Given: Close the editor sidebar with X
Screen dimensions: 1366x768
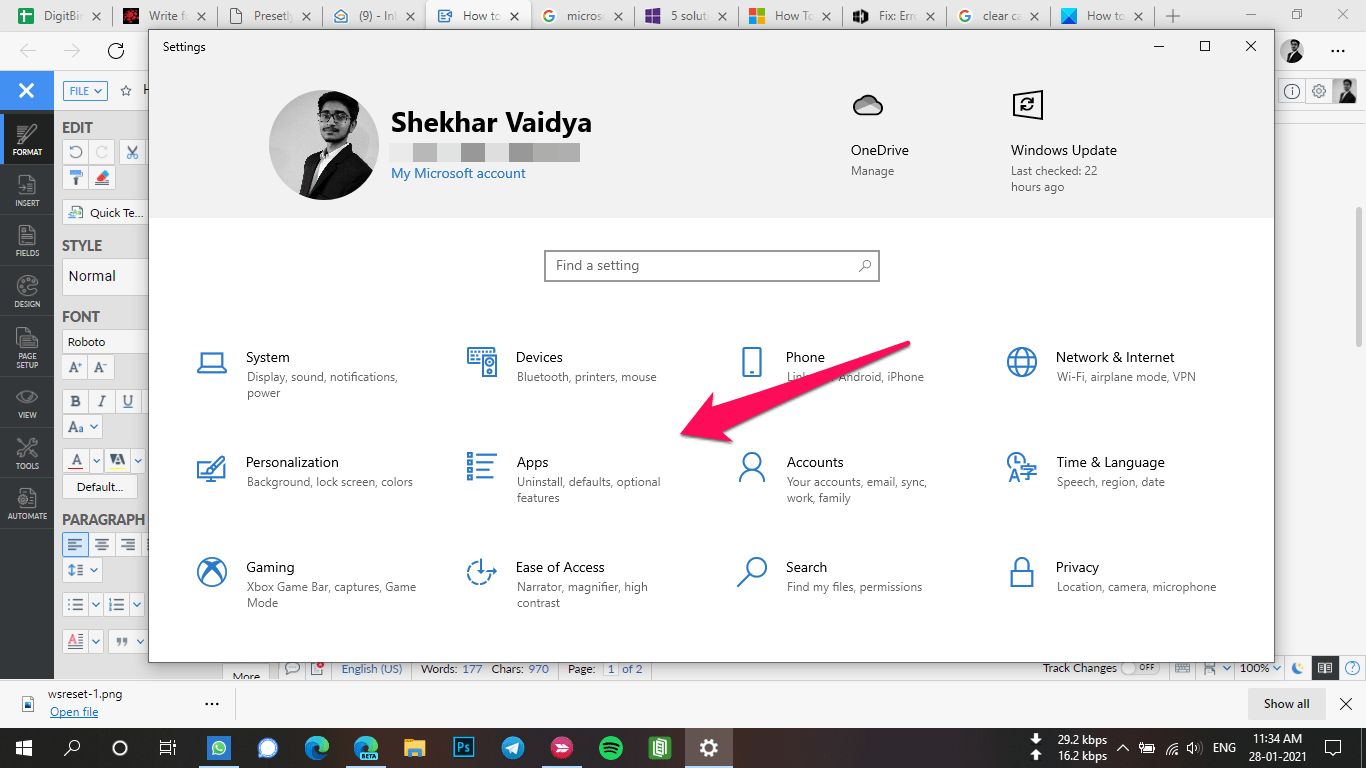Looking at the screenshot, I should click(27, 90).
